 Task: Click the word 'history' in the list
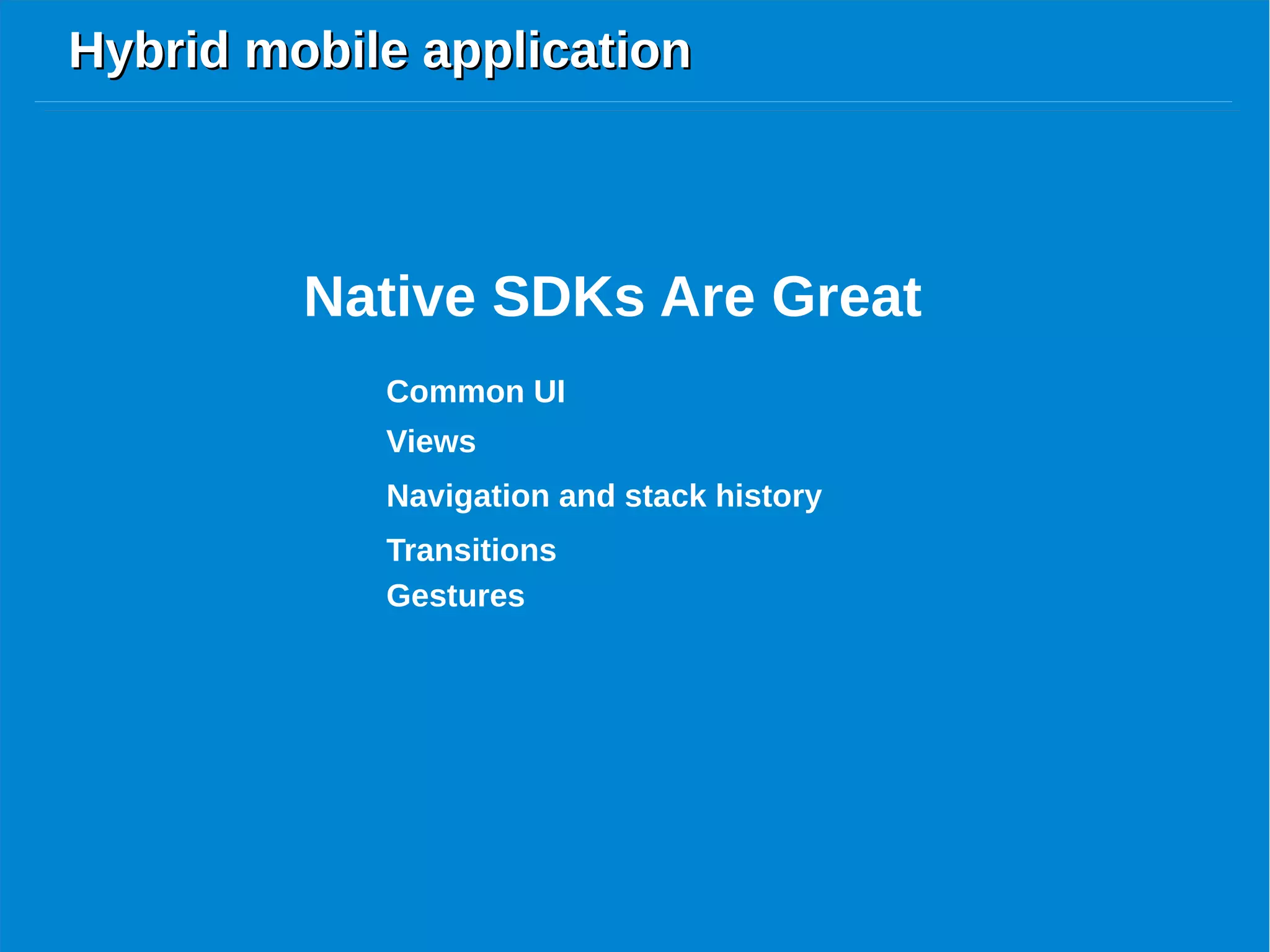pyautogui.click(x=768, y=496)
